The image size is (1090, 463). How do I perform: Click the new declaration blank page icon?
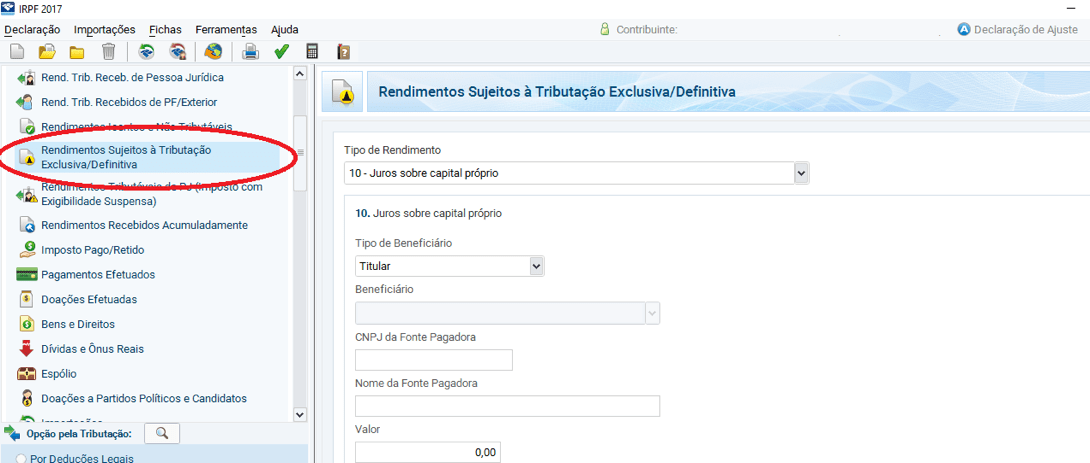click(17, 52)
